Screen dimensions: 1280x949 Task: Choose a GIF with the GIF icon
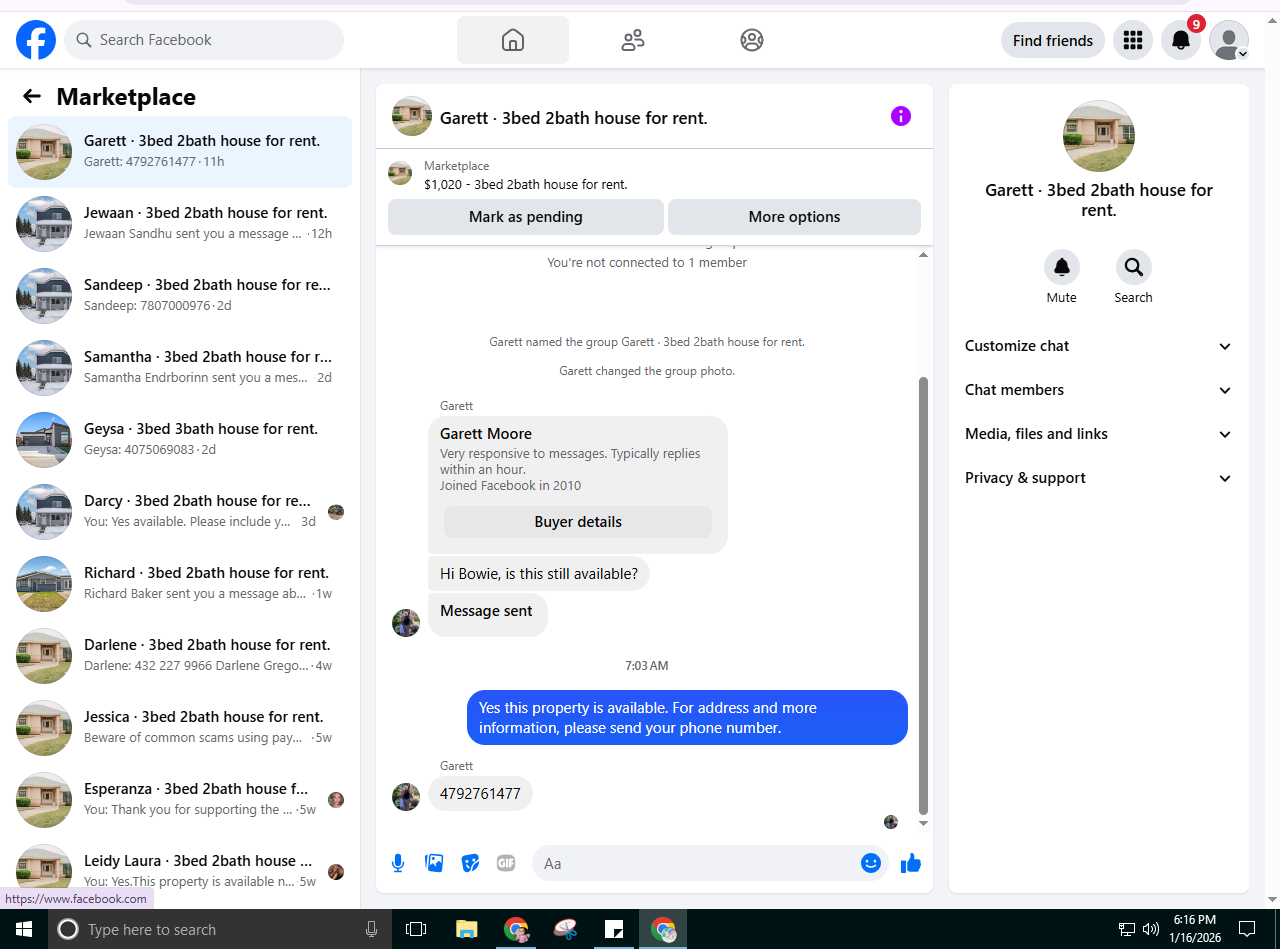click(506, 863)
